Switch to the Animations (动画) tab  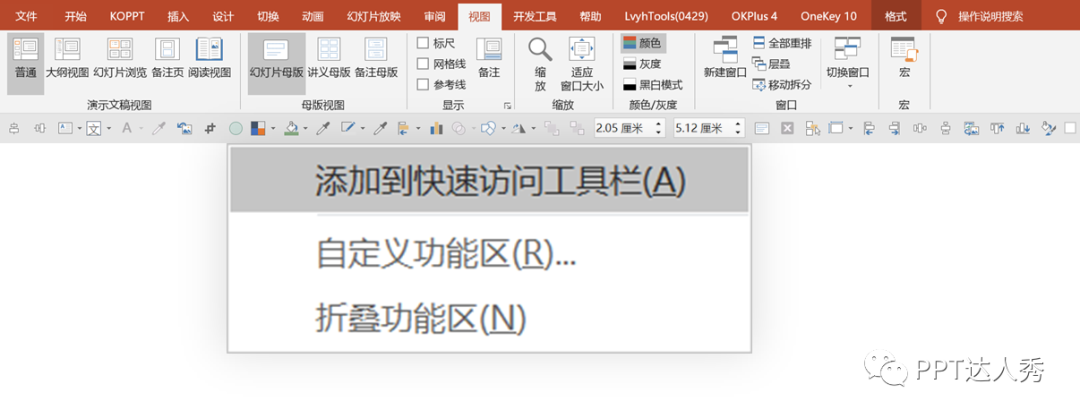click(x=312, y=17)
